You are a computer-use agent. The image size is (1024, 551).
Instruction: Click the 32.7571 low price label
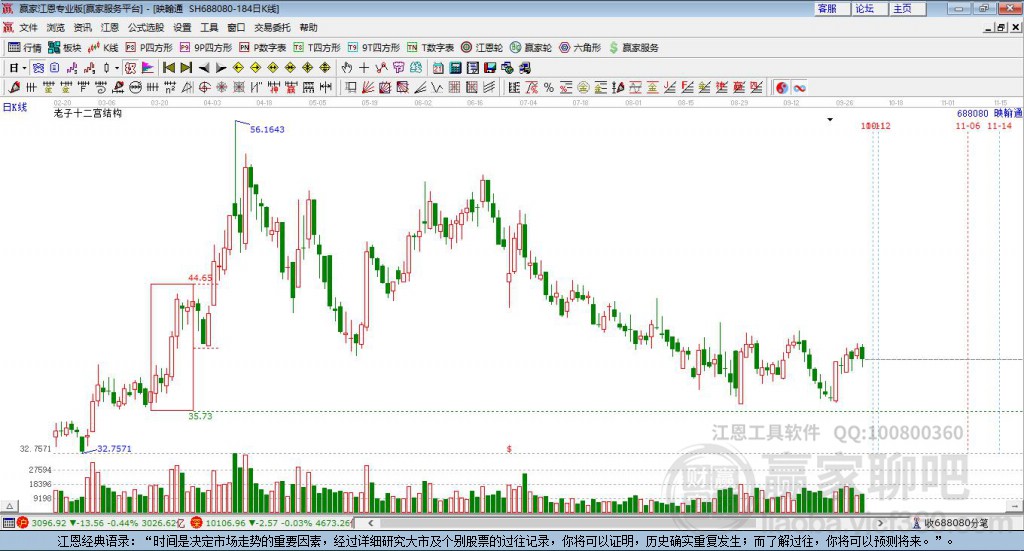point(114,449)
